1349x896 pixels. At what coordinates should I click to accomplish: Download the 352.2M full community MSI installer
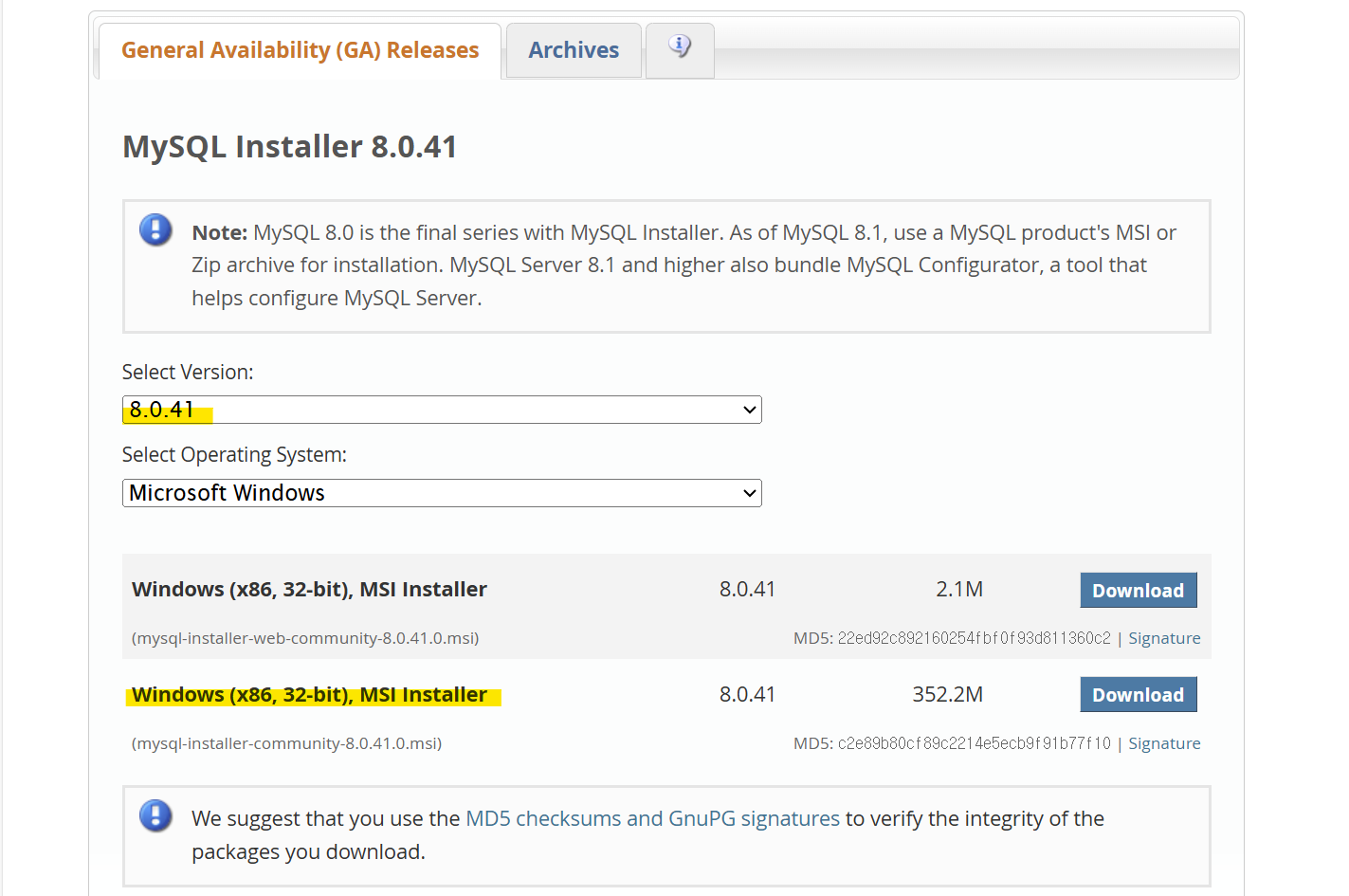pos(1139,694)
